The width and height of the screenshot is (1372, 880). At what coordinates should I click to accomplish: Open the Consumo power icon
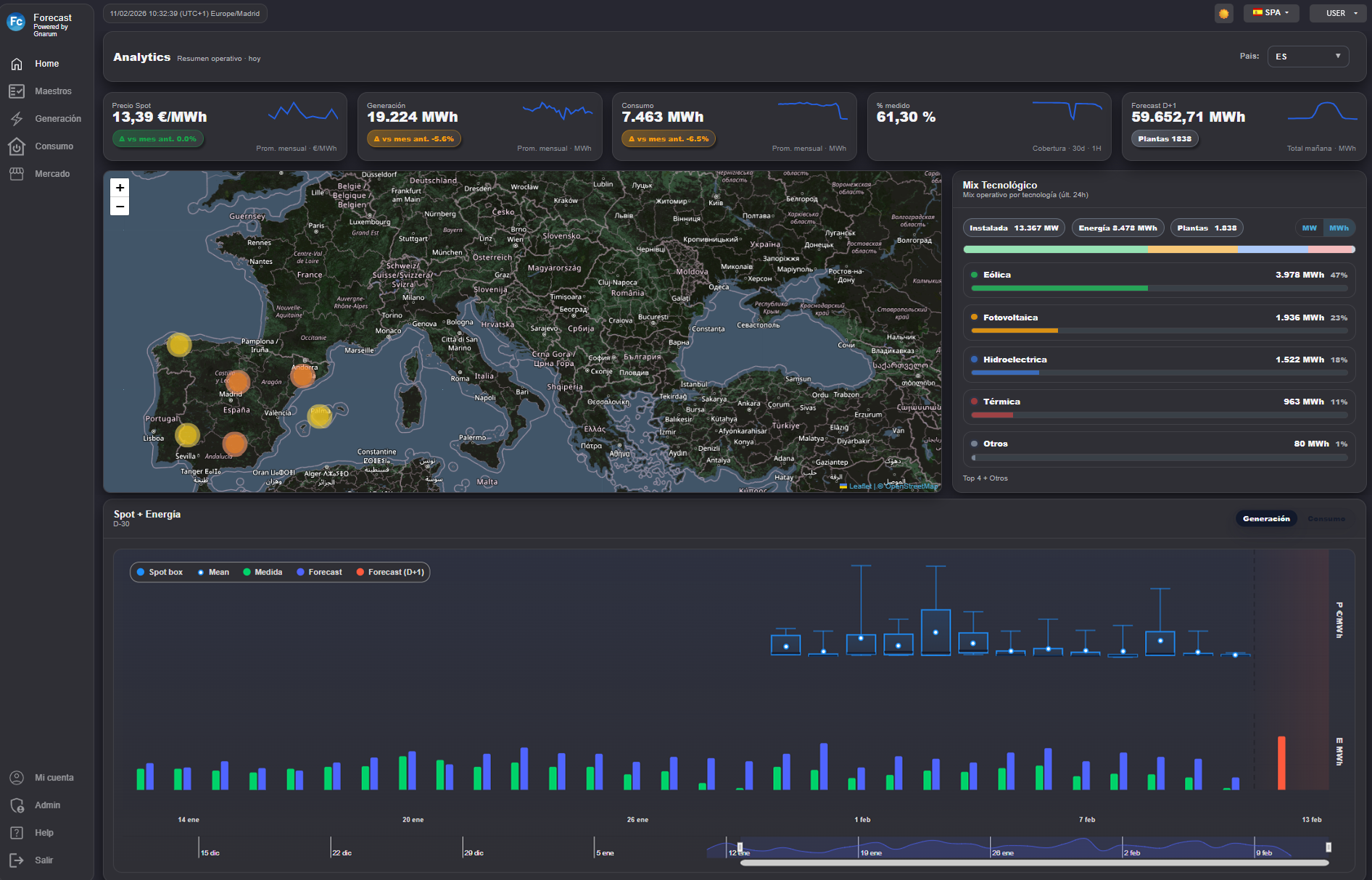(x=17, y=146)
